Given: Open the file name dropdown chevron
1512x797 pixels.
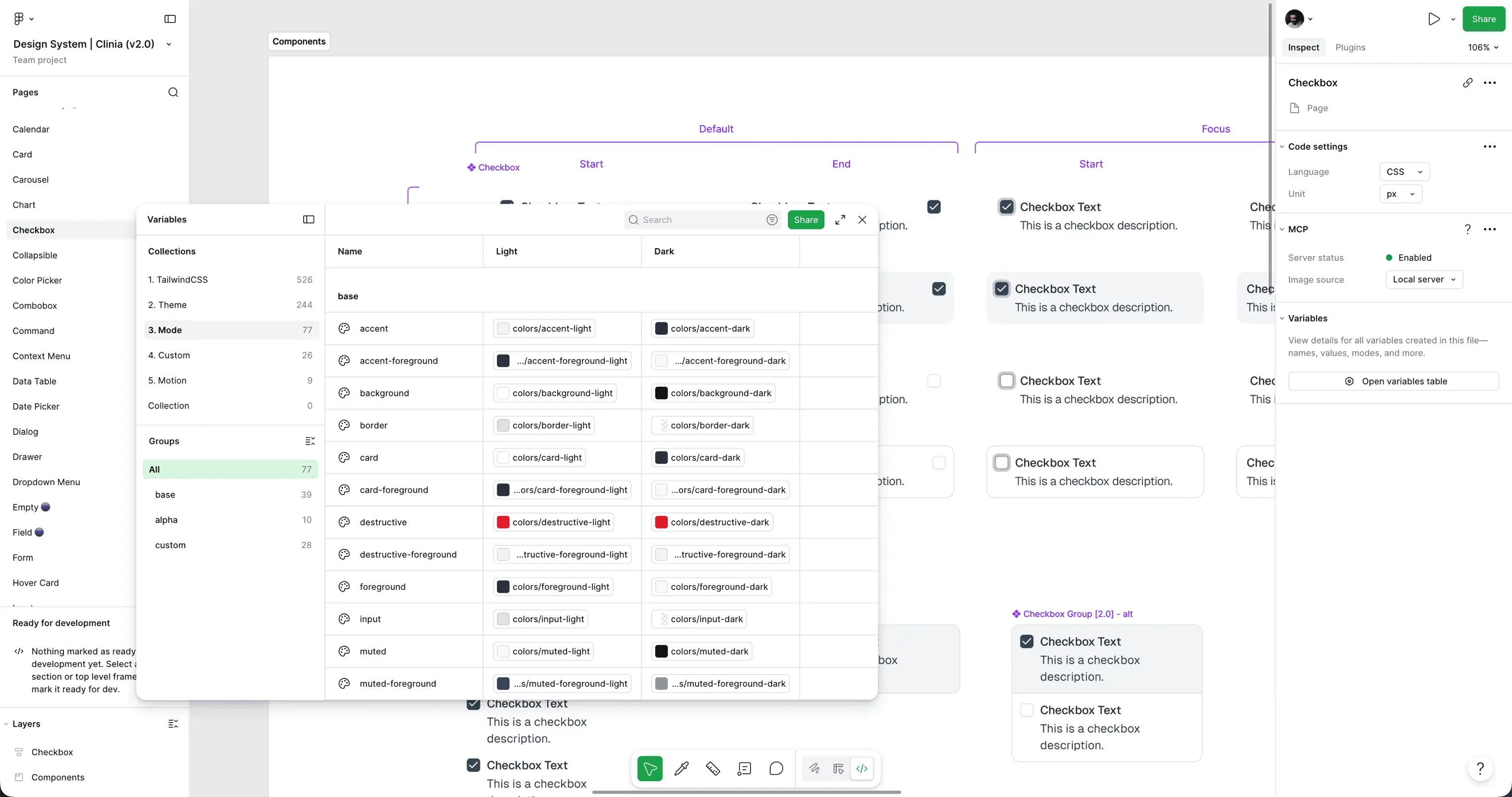Looking at the screenshot, I should 169,44.
